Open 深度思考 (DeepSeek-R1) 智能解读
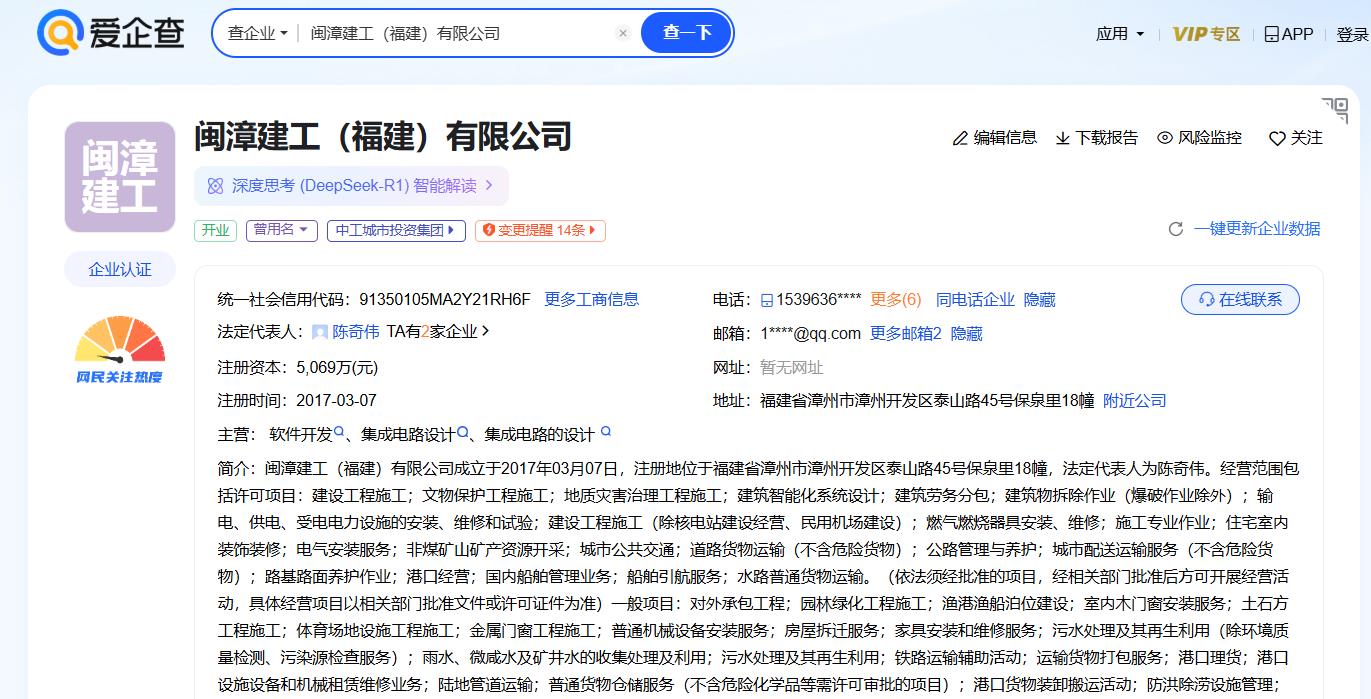The height and width of the screenshot is (699, 1371). click(351, 185)
